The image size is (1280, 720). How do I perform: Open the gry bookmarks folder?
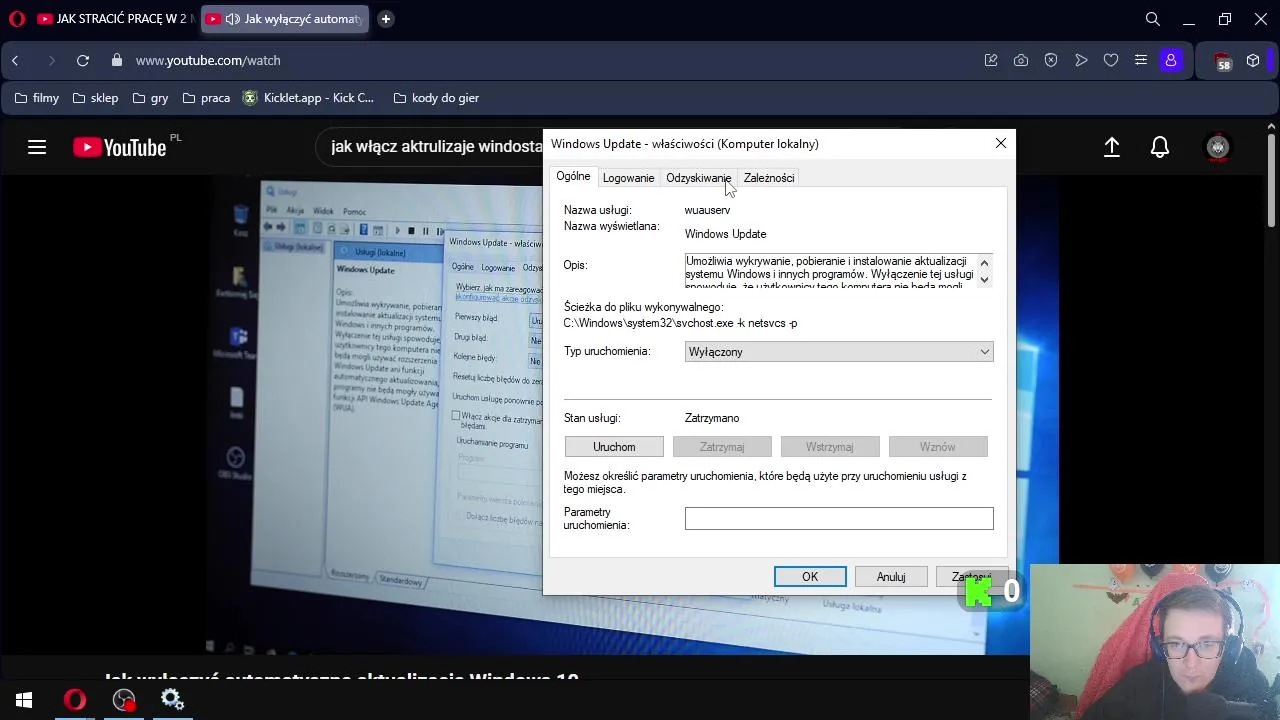tap(150, 98)
